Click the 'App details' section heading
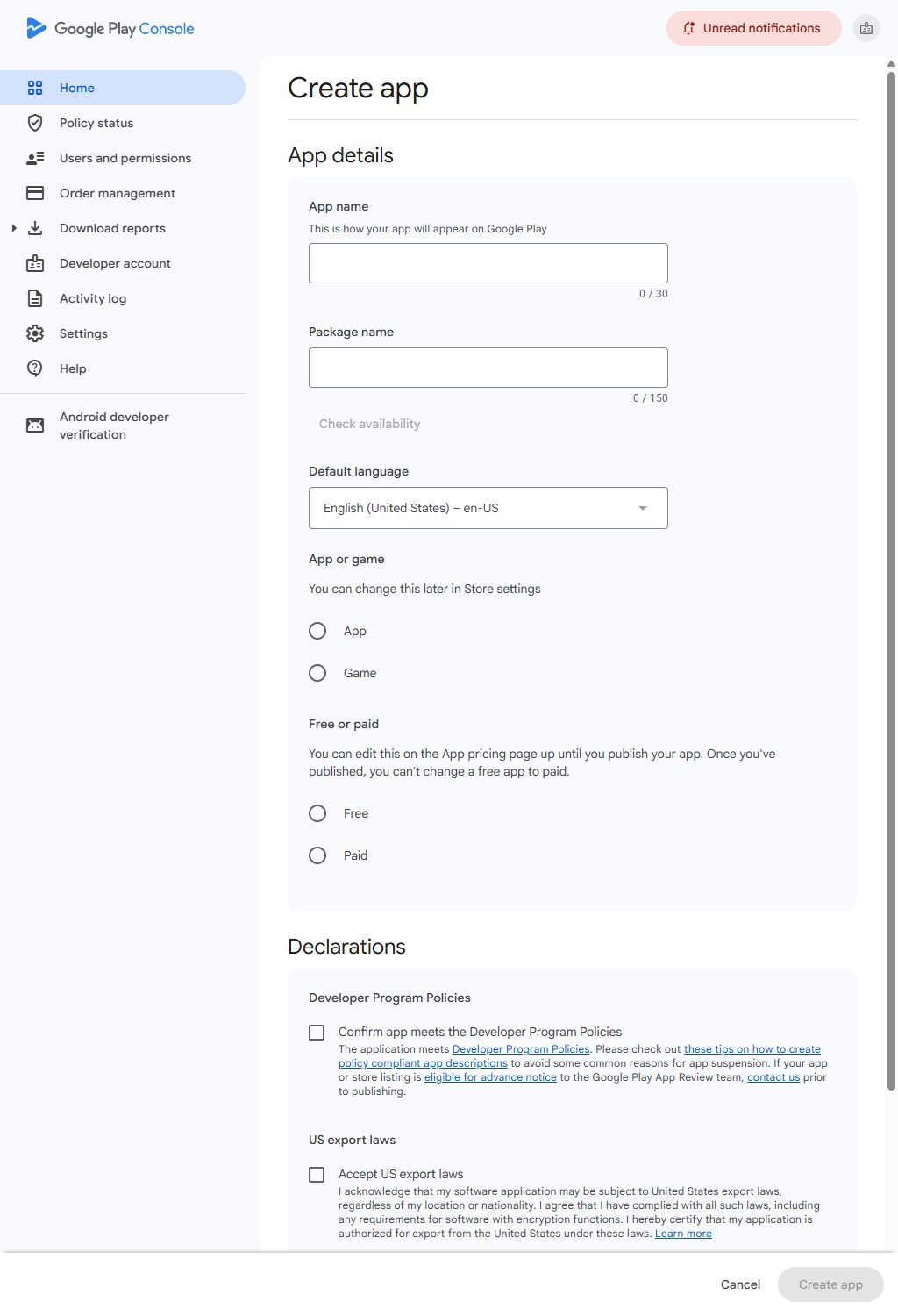Viewport: 898px width, 1316px height. 340,155
